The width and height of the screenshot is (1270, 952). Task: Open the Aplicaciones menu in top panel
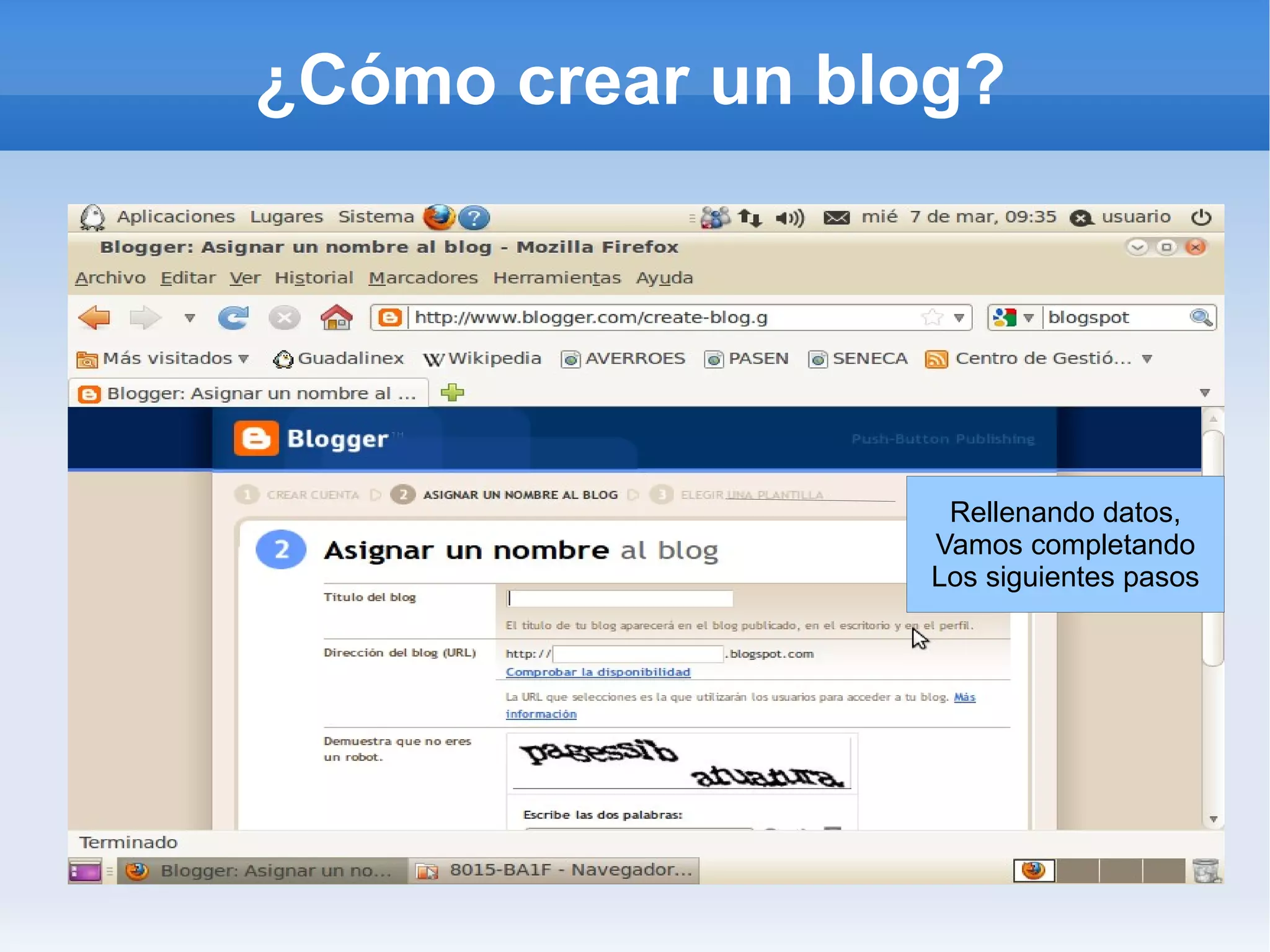175,216
